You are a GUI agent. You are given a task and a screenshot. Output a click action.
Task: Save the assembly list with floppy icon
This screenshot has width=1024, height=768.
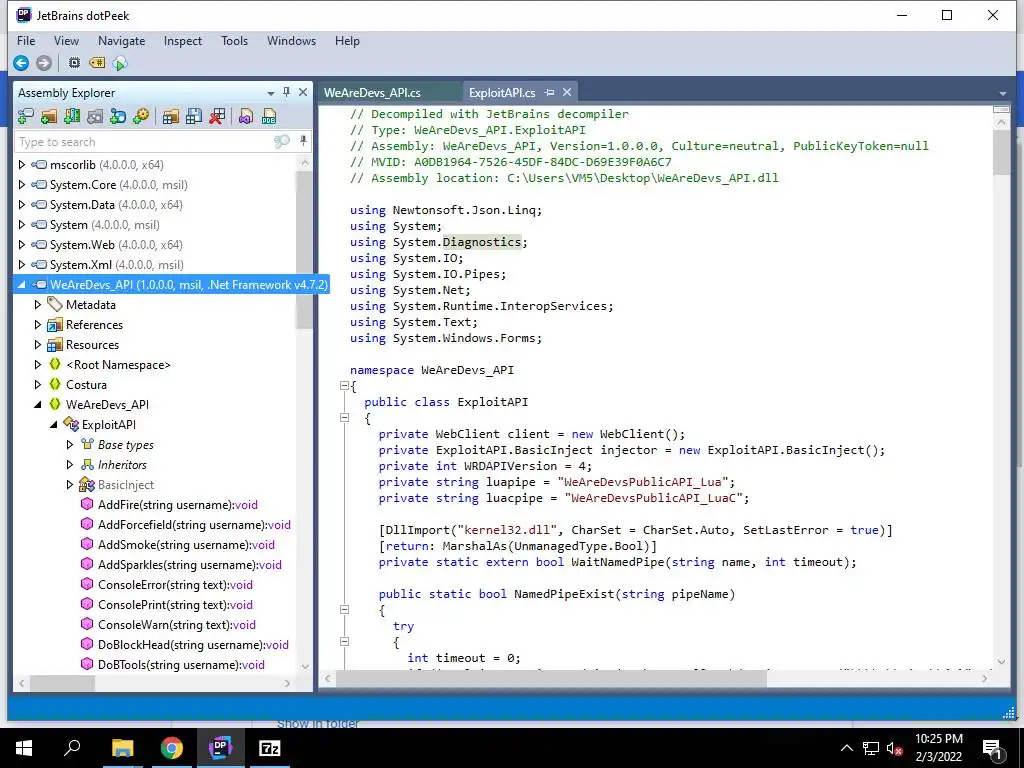tap(194, 117)
